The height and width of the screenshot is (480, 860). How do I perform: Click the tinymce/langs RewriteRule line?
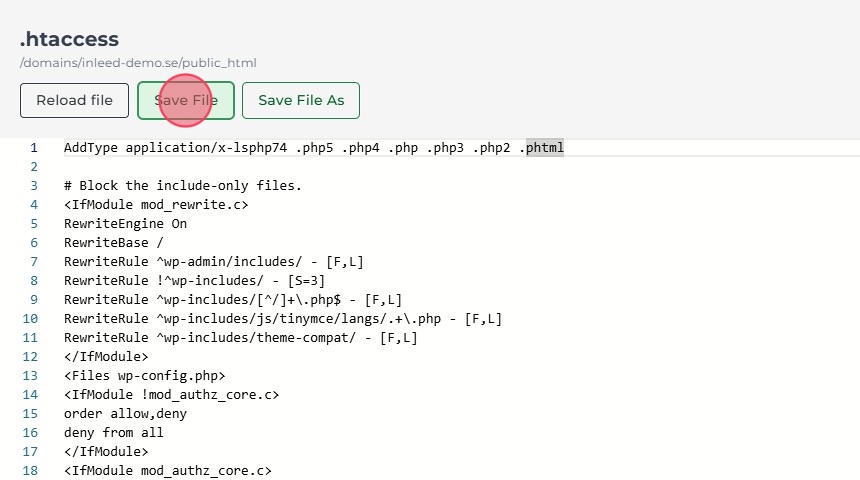282,319
